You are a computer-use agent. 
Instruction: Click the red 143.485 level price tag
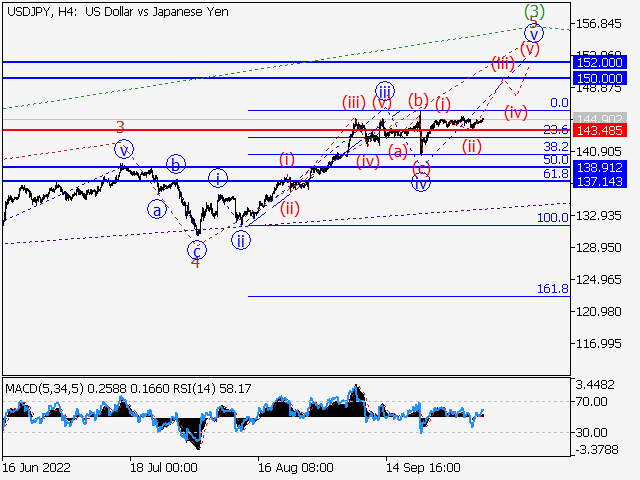tap(599, 131)
